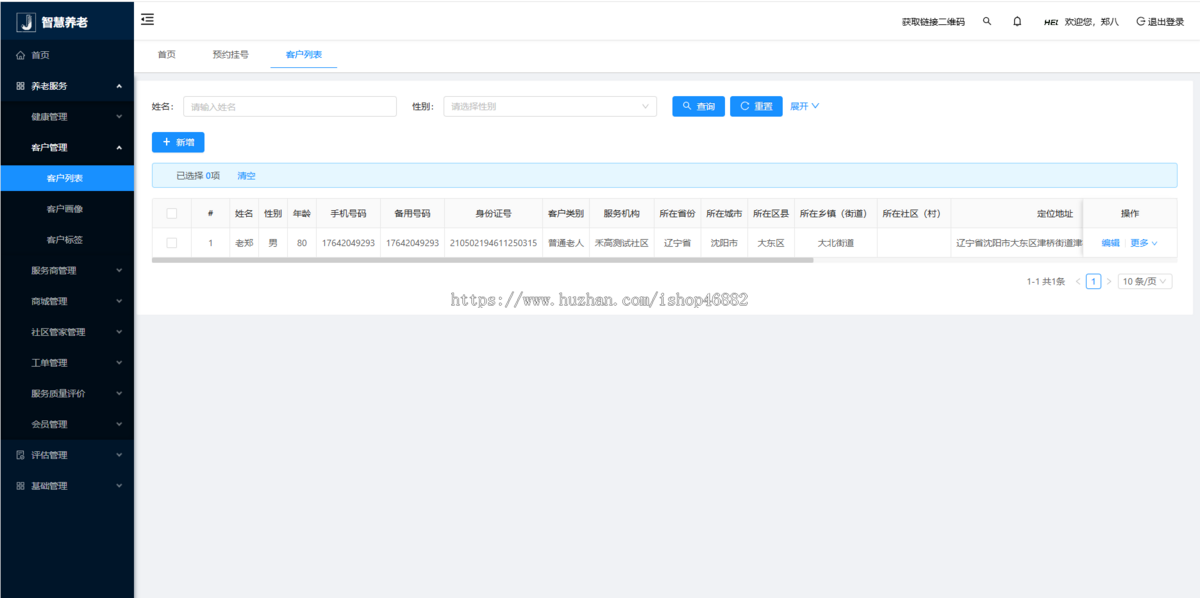Viewport: 1200px width, 598px height.
Task: Click the 基础管理 grid icon in the sidebar
Action: [21, 486]
